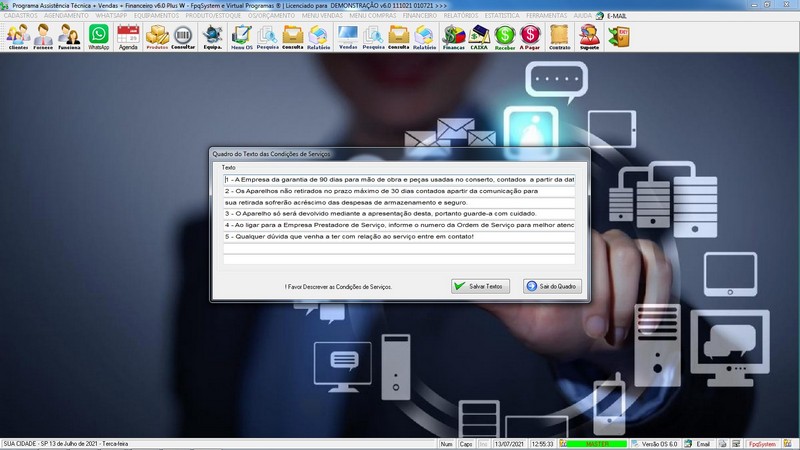Screen dimensions: 800x450
Task: Click the red A Pagar dollar icon
Action: (530, 37)
